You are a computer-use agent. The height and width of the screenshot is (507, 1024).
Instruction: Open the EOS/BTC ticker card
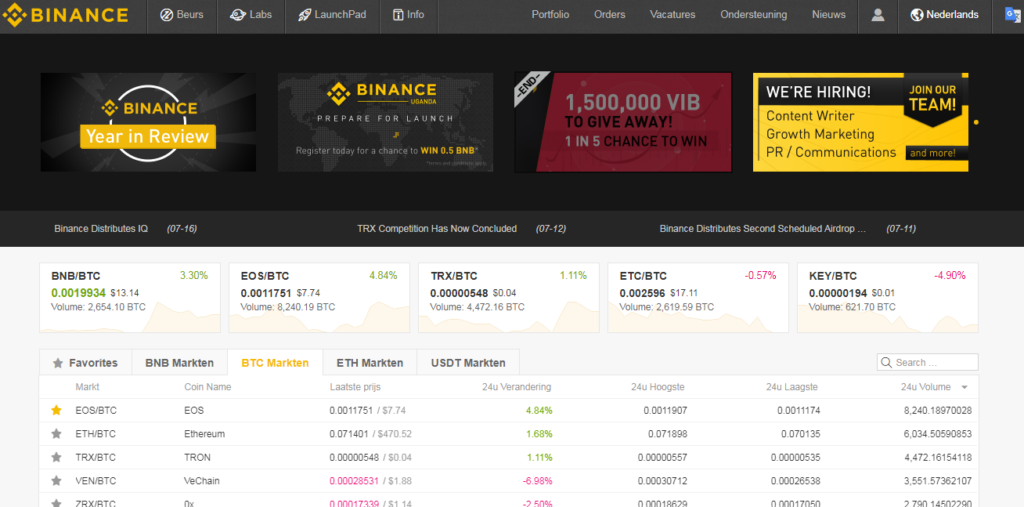[x=319, y=297]
